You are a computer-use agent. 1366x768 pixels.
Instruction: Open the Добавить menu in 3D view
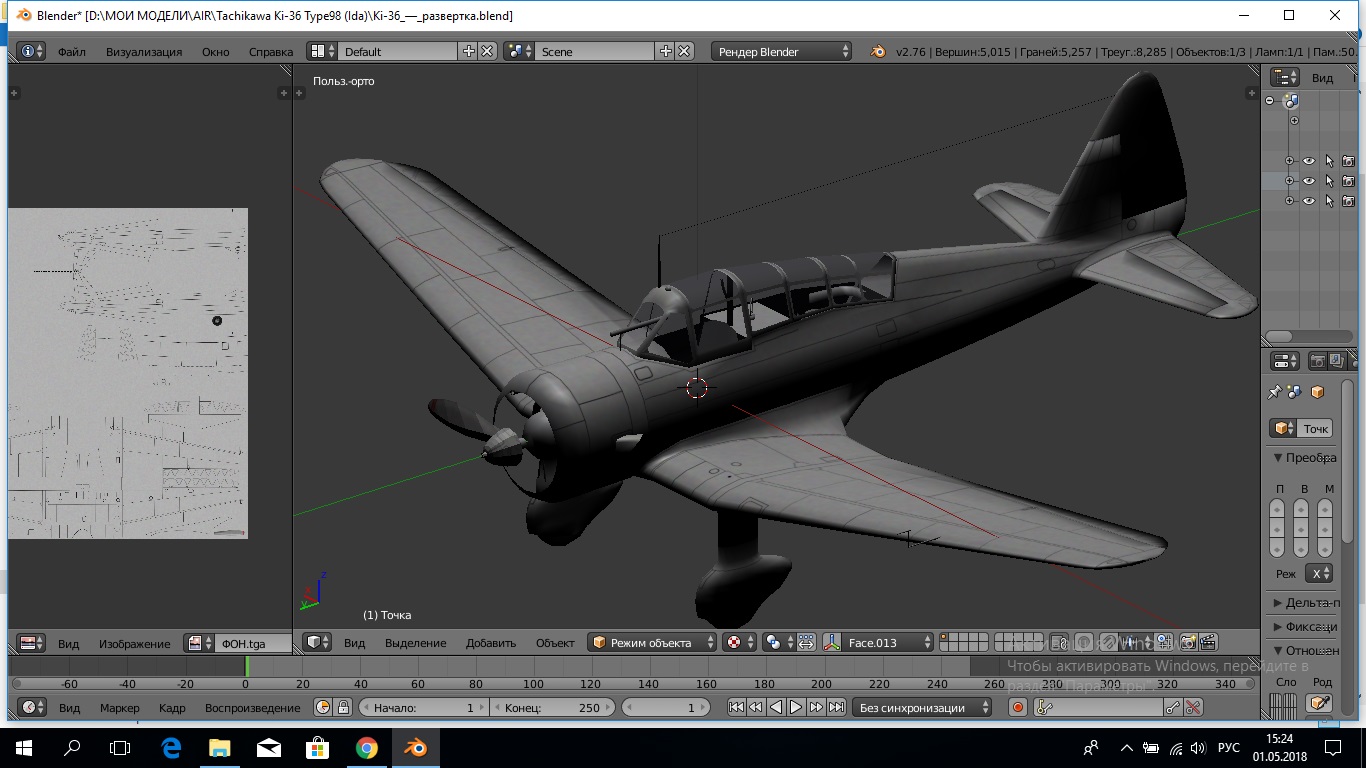tap(490, 643)
